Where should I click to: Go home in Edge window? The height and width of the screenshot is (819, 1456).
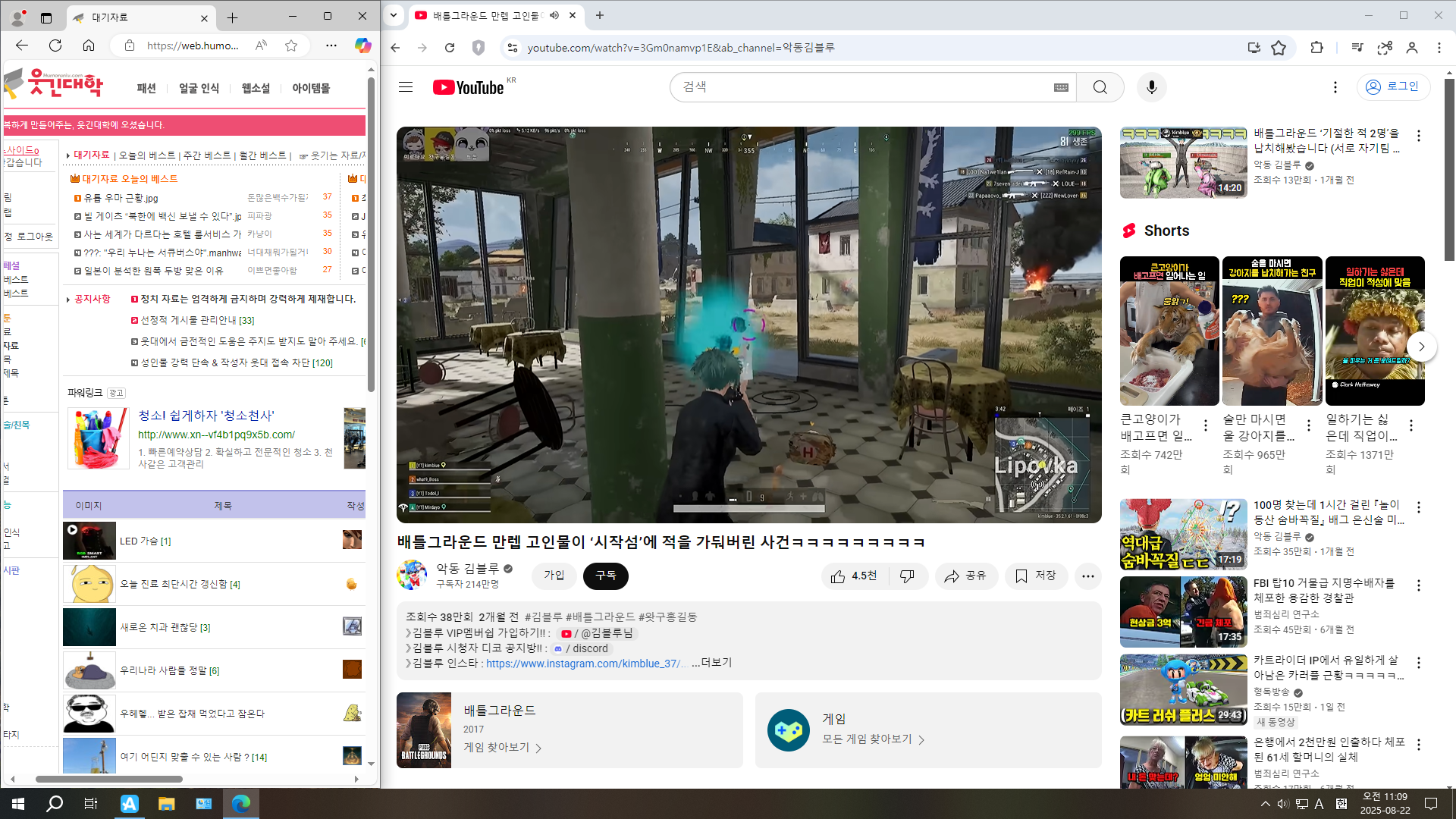point(89,45)
